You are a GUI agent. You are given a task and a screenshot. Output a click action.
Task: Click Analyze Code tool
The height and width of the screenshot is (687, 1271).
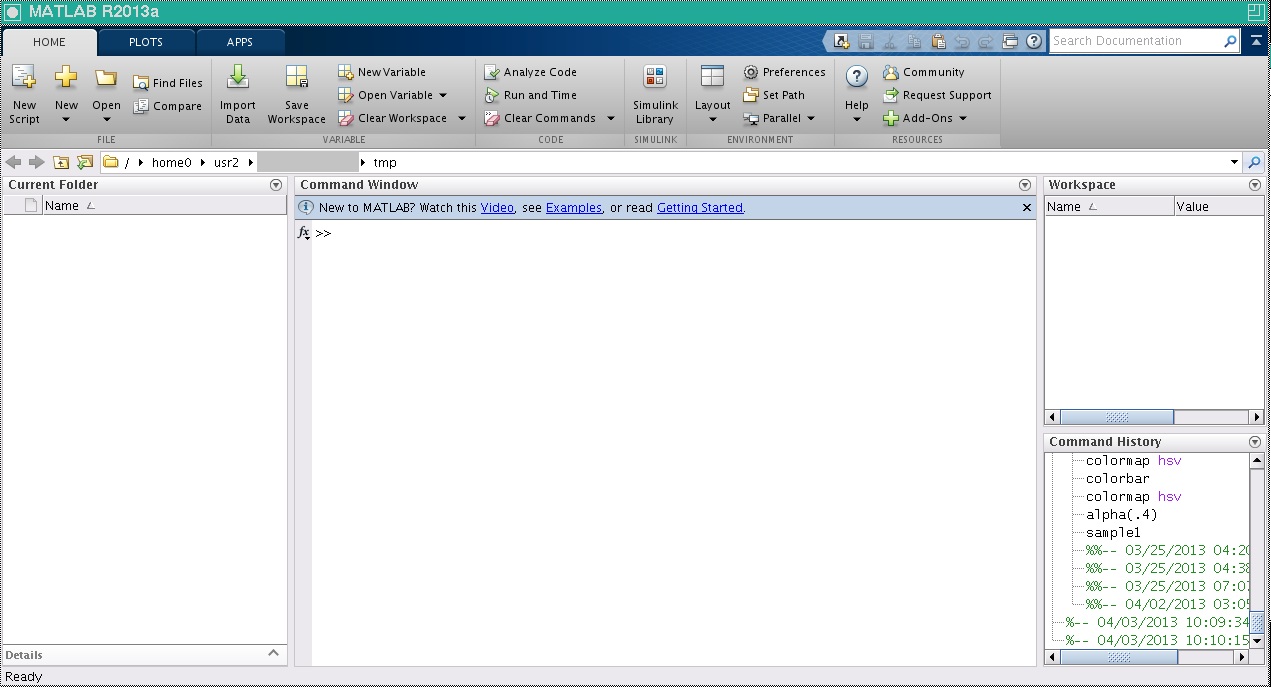531,72
